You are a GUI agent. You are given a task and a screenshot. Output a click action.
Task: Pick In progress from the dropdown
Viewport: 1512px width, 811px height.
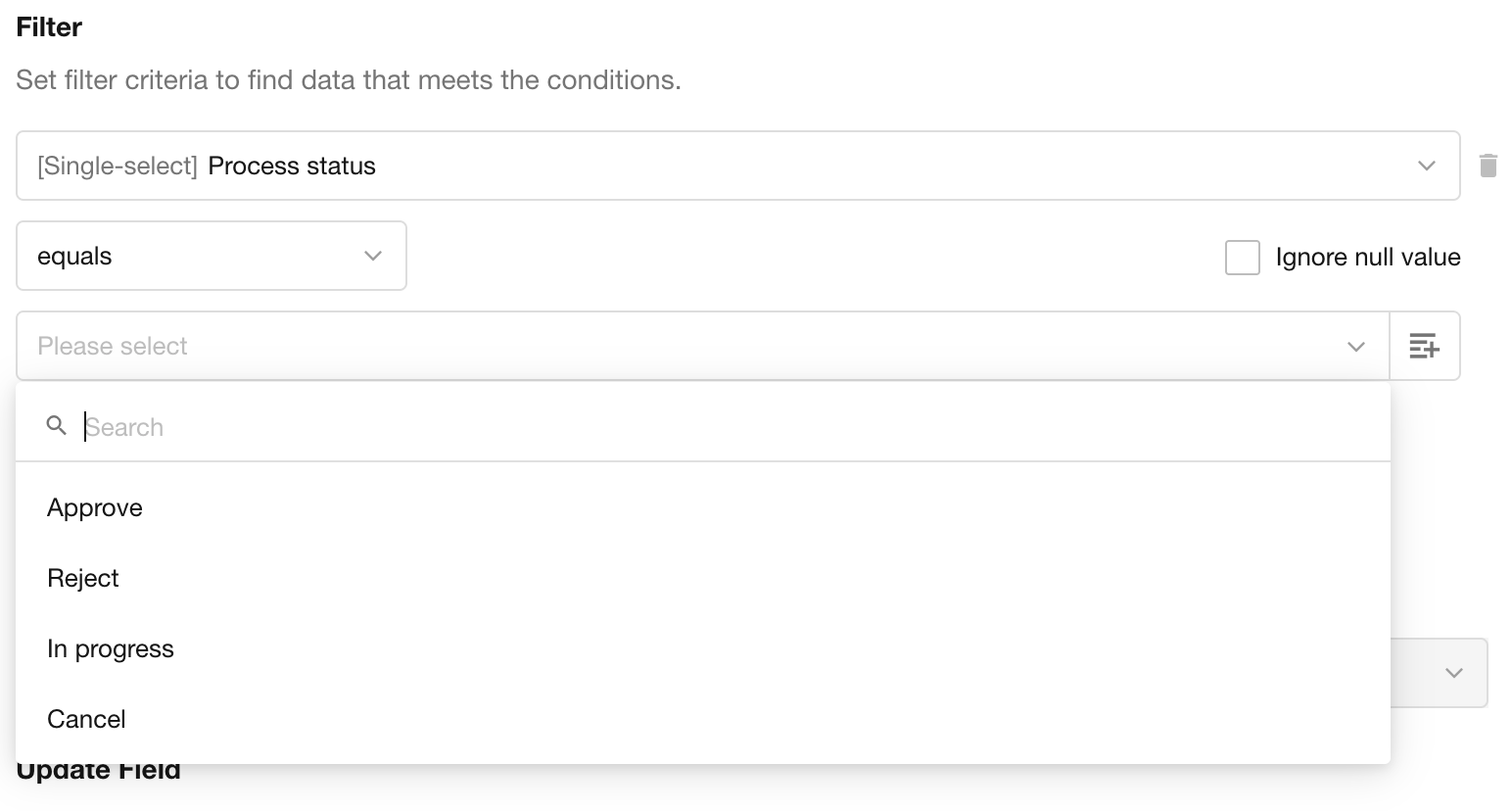tap(111, 648)
